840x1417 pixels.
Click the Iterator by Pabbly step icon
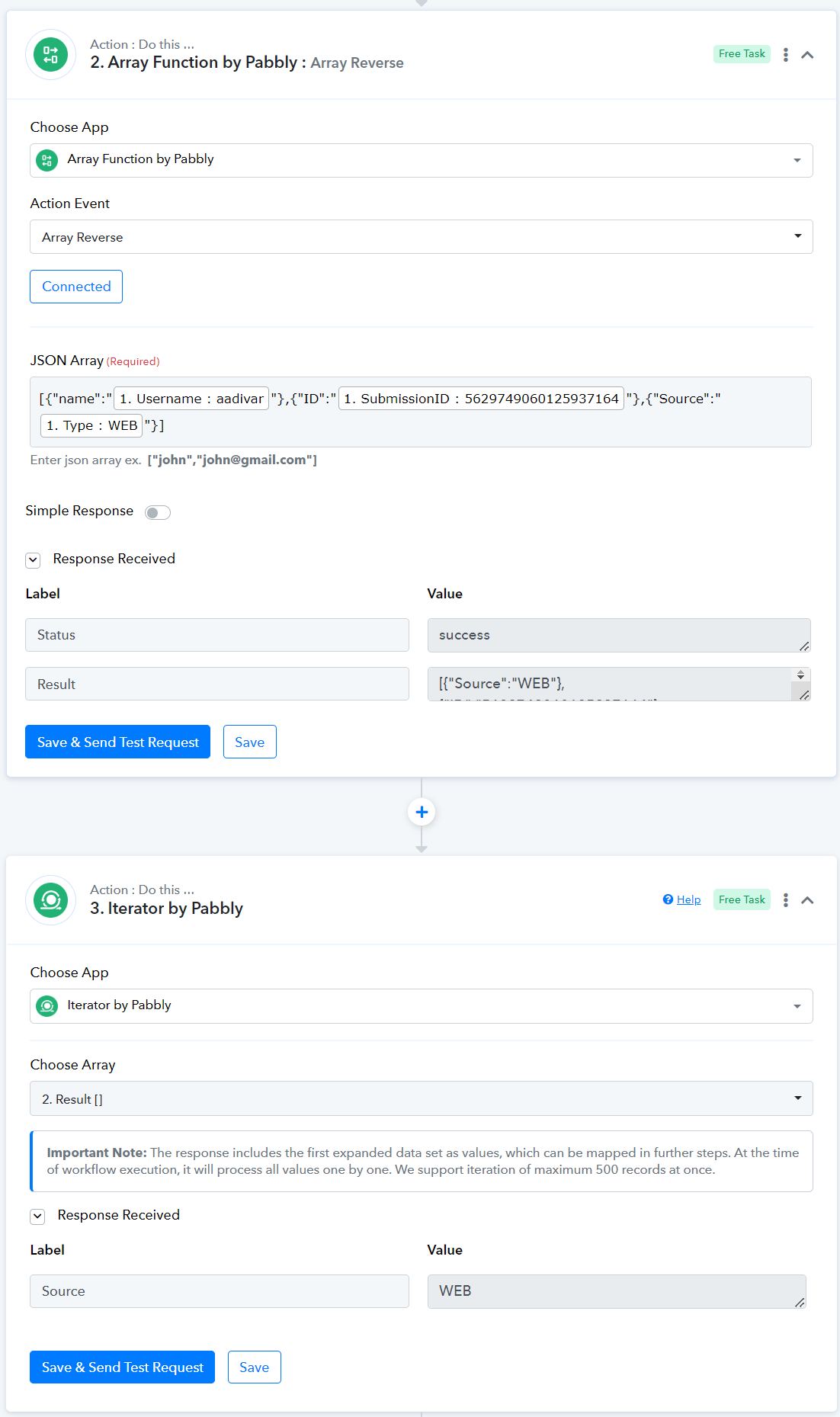[x=50, y=900]
